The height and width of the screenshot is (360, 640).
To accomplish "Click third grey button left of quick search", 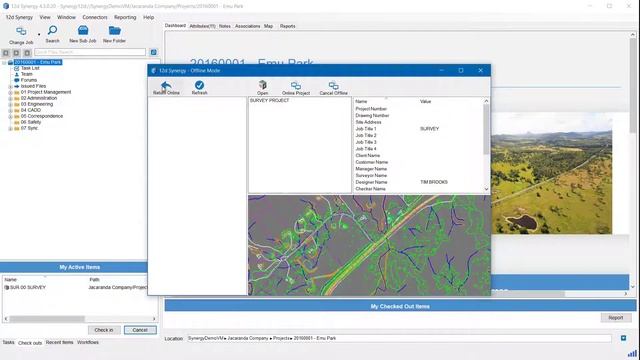I will pyautogui.click(x=27, y=53).
